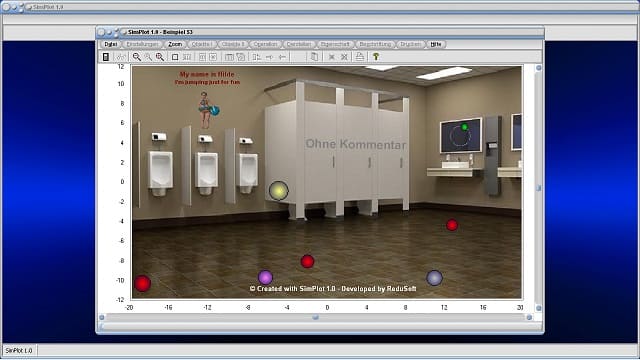Screen dimensions: 640x360
Task: Click the green ball on wall monitor
Action: (464, 127)
